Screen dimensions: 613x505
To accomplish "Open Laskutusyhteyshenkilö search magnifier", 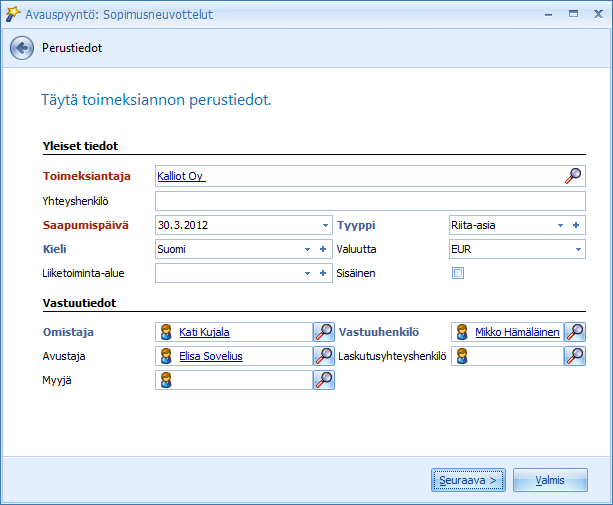I will pyautogui.click(x=575, y=356).
